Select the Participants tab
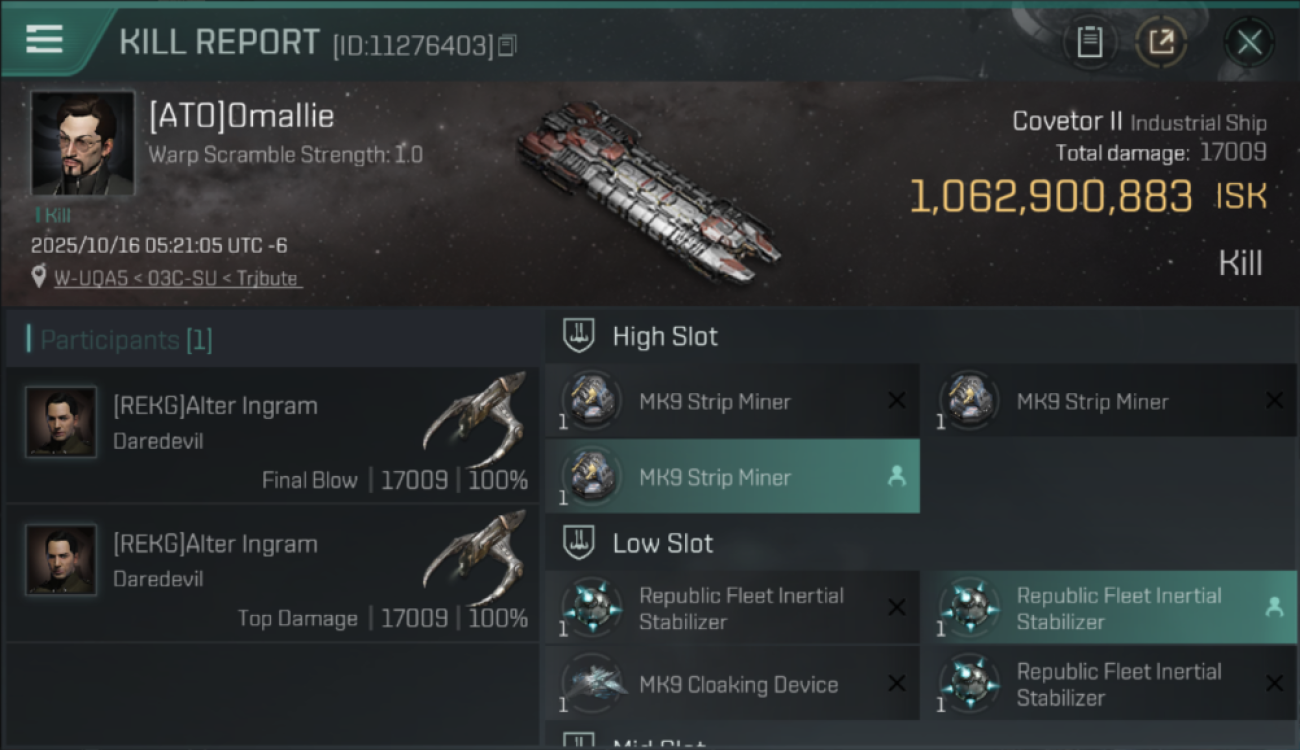This screenshot has width=1300, height=750. 126,340
